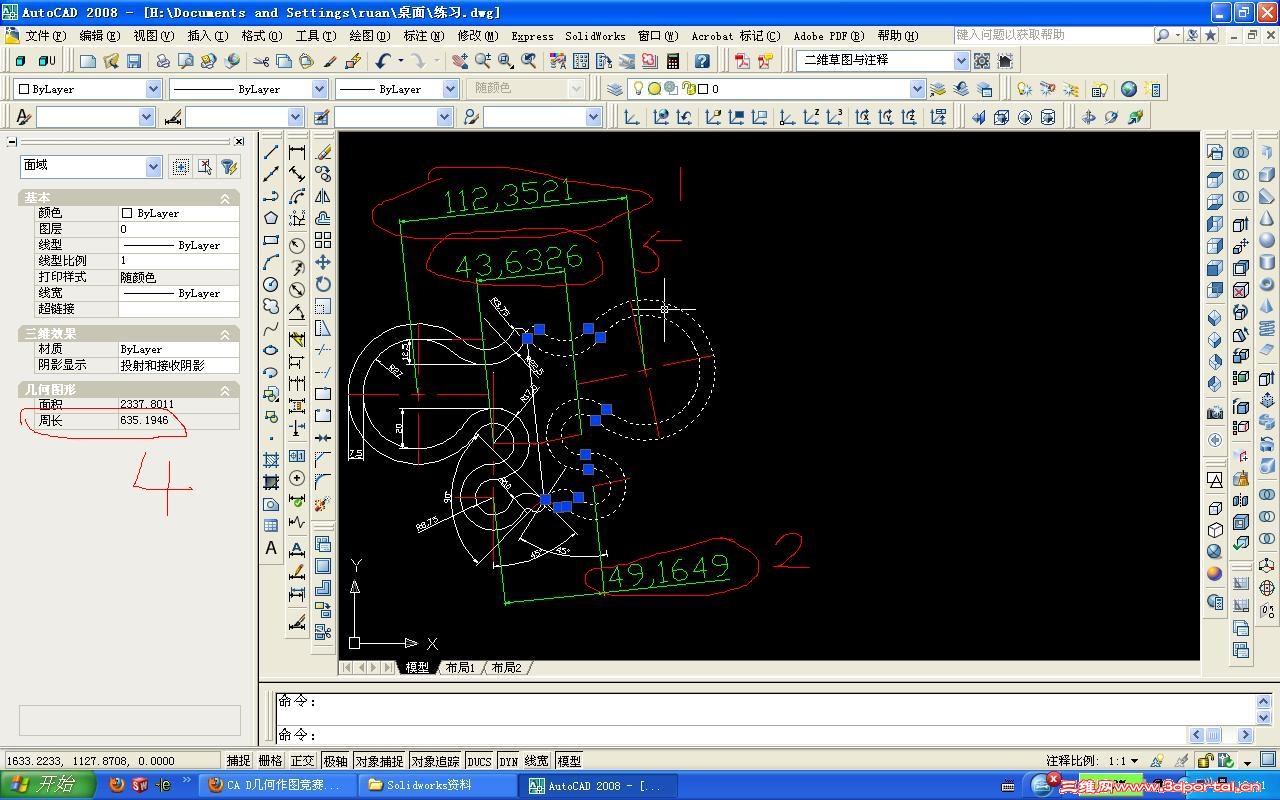The height and width of the screenshot is (800, 1280).
Task: Toggle 线宽 lineweight display in status bar
Action: coord(537,761)
